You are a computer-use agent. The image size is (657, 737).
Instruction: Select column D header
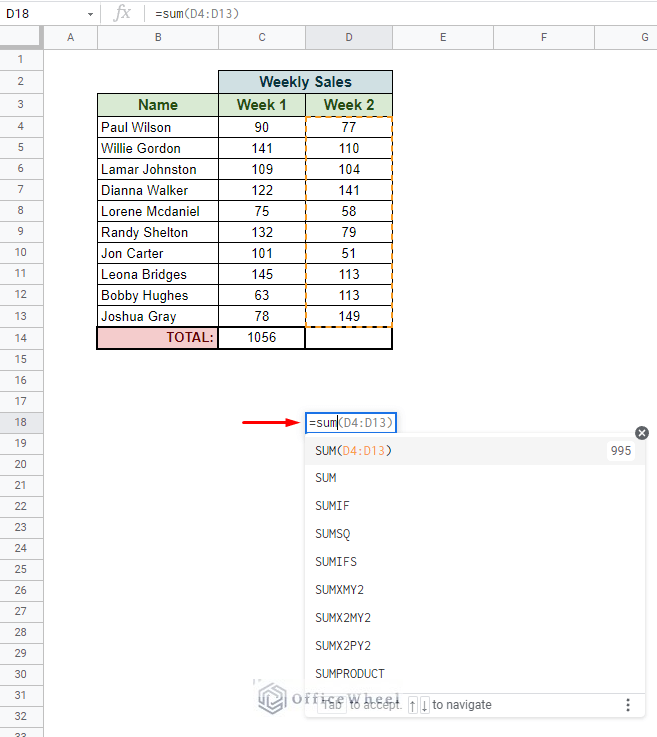349,38
